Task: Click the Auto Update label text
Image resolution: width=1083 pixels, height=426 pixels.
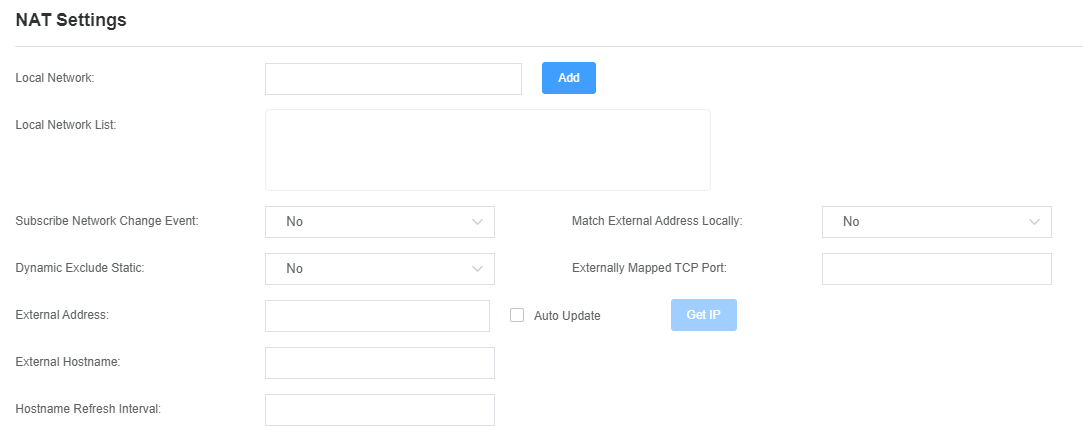Action: (567, 316)
